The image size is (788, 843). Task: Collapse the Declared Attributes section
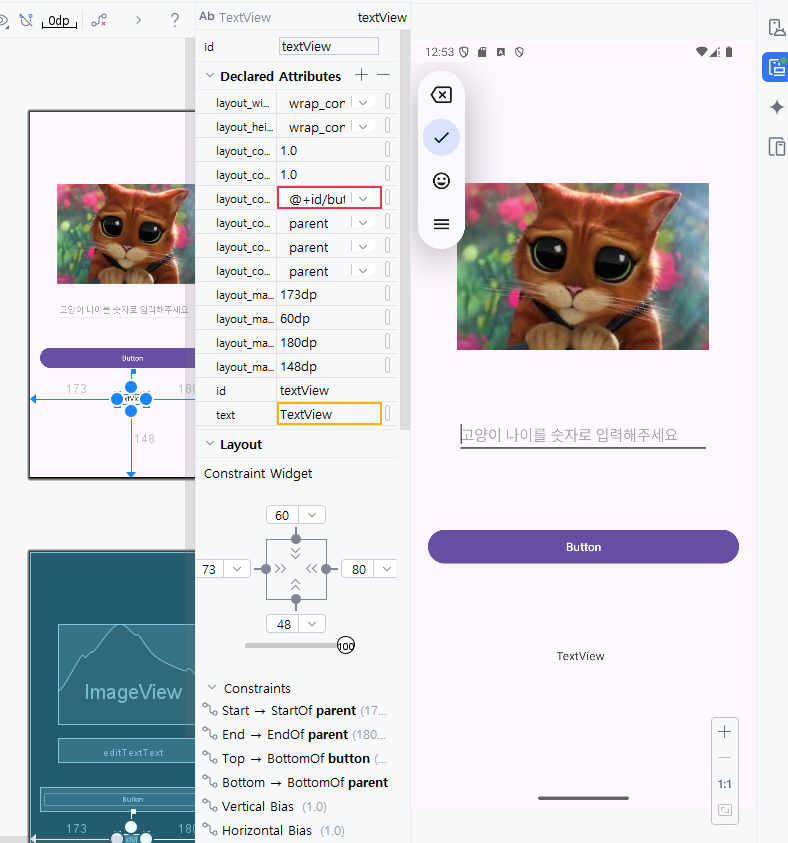click(x=210, y=75)
